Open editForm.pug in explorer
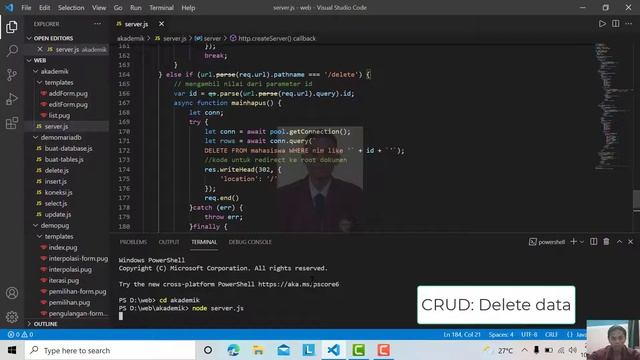640x360 pixels. click(68, 104)
